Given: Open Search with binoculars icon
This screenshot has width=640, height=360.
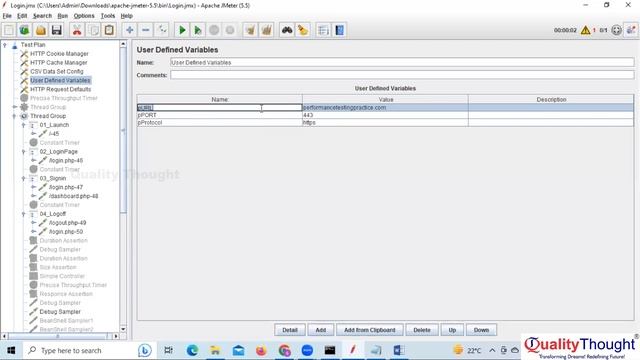Looking at the screenshot, I should tap(287, 30).
